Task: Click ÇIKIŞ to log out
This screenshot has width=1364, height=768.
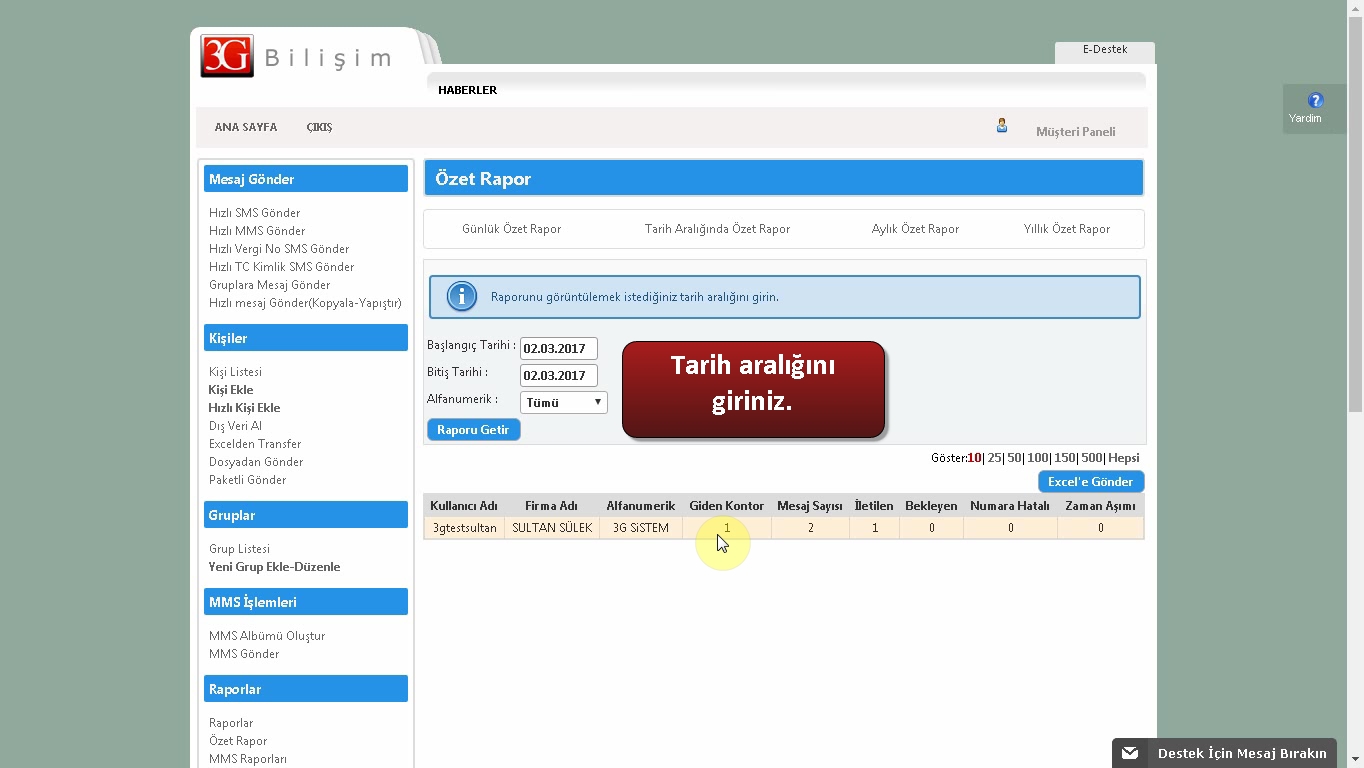Action: coord(319,128)
